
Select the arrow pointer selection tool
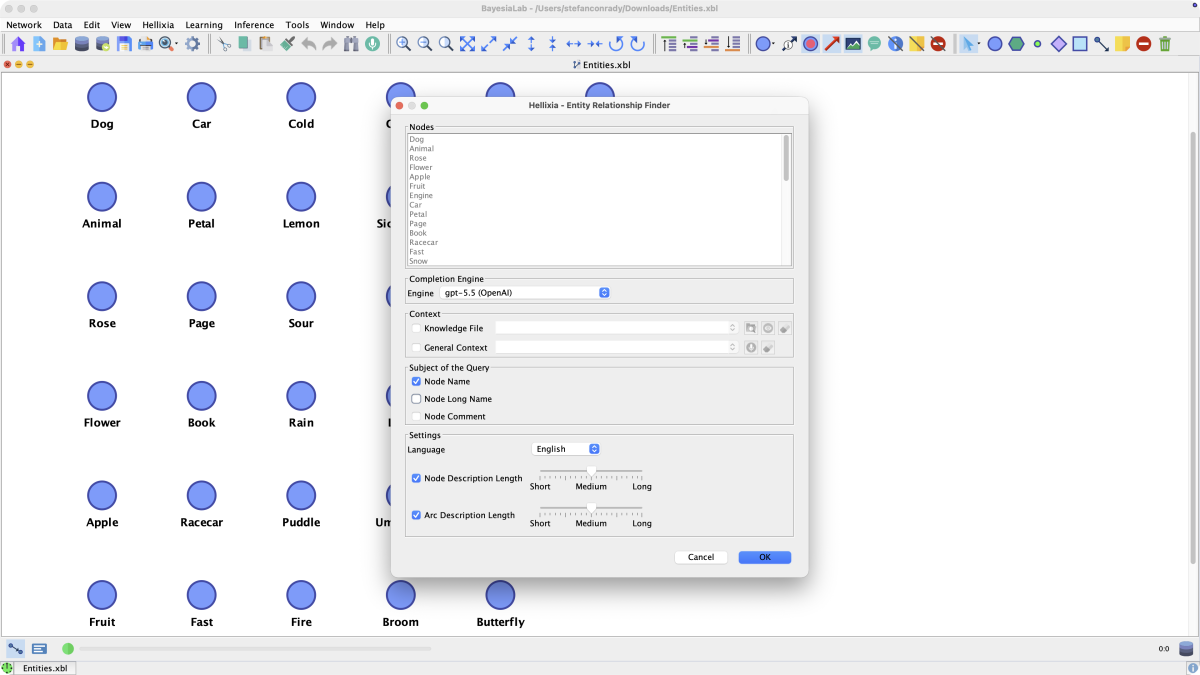(x=967, y=44)
